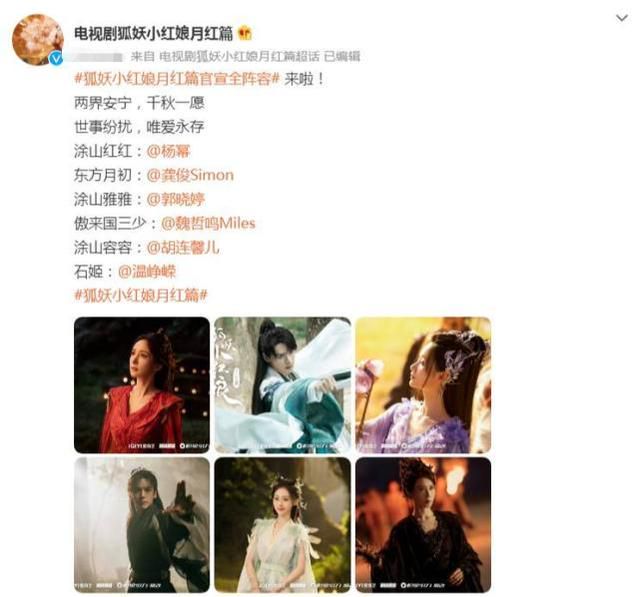Screen dimensions: 640x597
Task: Open the bottom #狐妖小红娘月红篇# hashtag
Action: click(141, 295)
